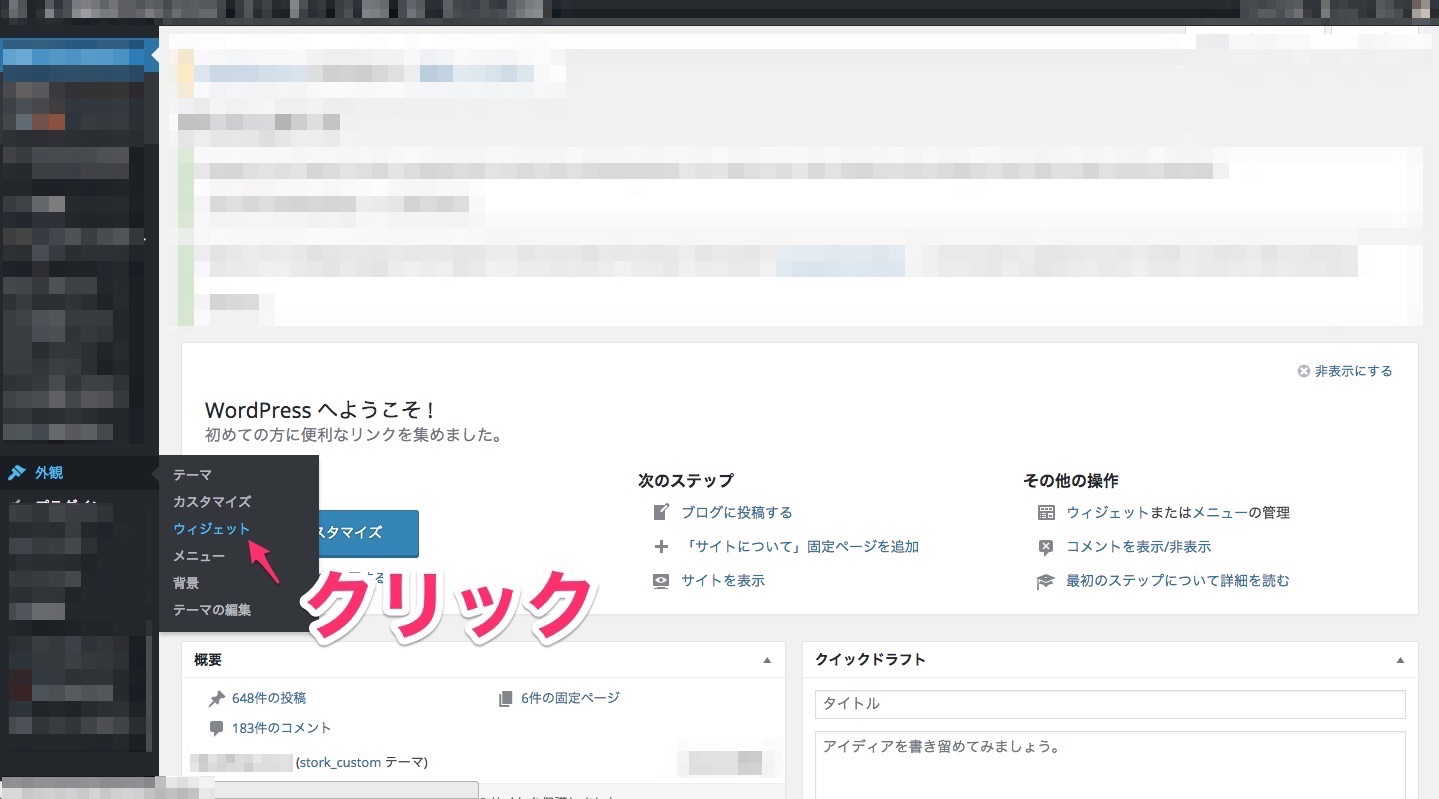Click the x icon beside 非表示にする

[x=1304, y=371]
